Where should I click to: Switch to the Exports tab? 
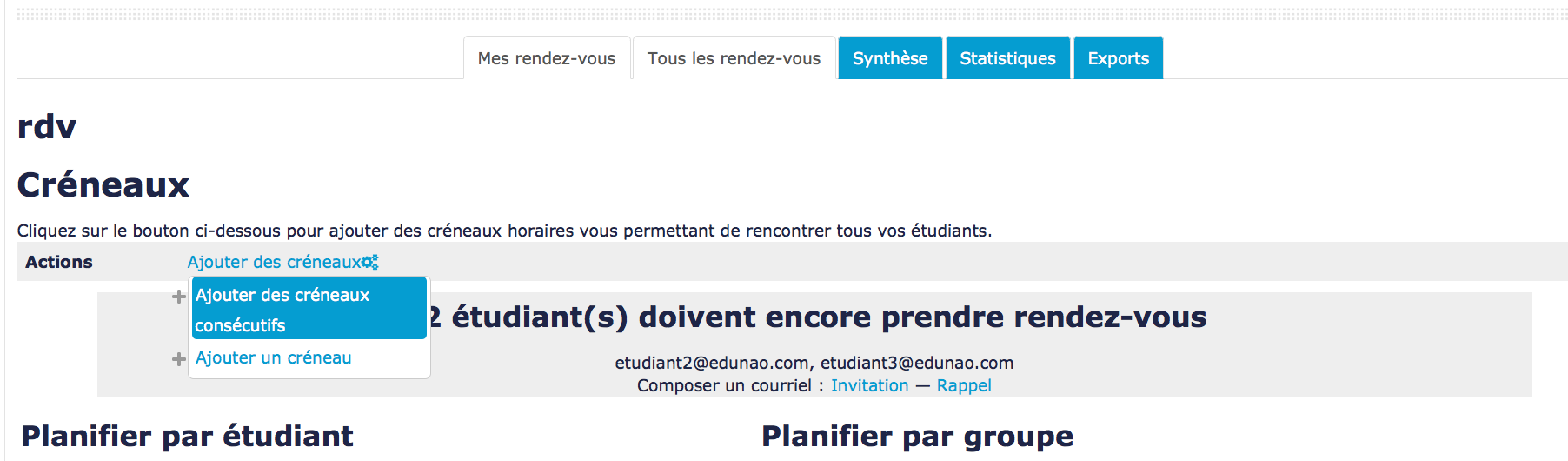click(x=1118, y=58)
